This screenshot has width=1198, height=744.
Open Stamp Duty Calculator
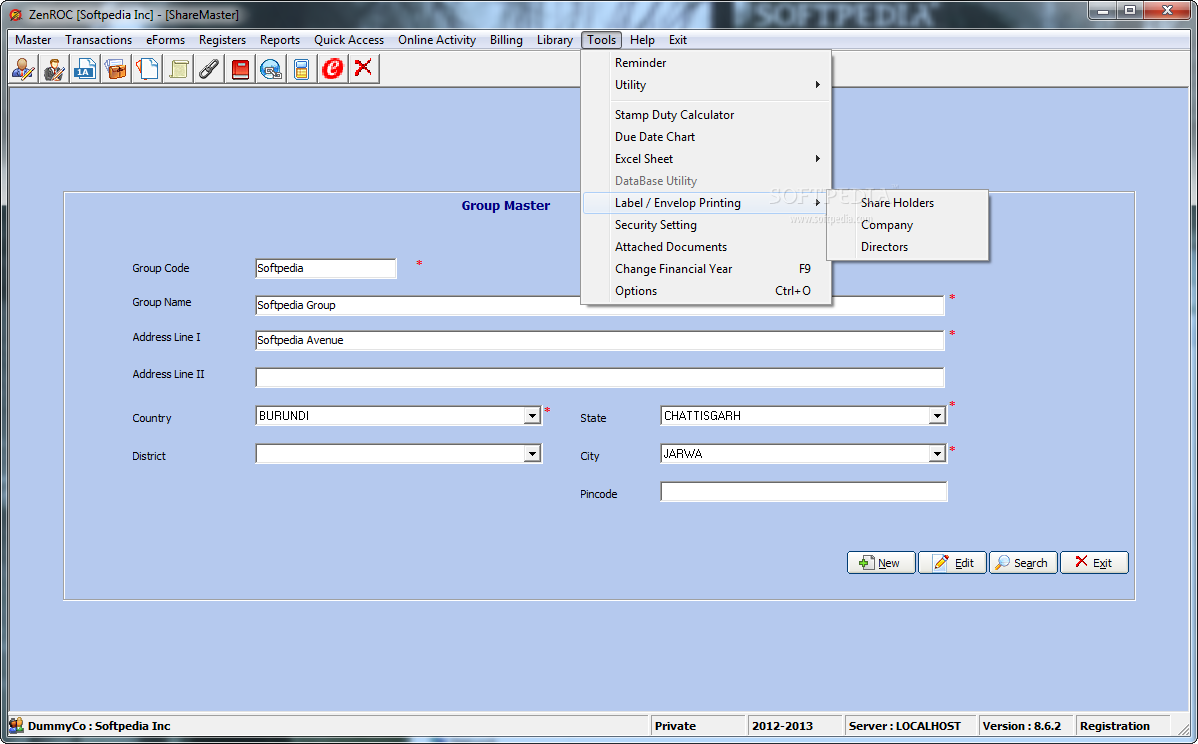(x=707, y=115)
